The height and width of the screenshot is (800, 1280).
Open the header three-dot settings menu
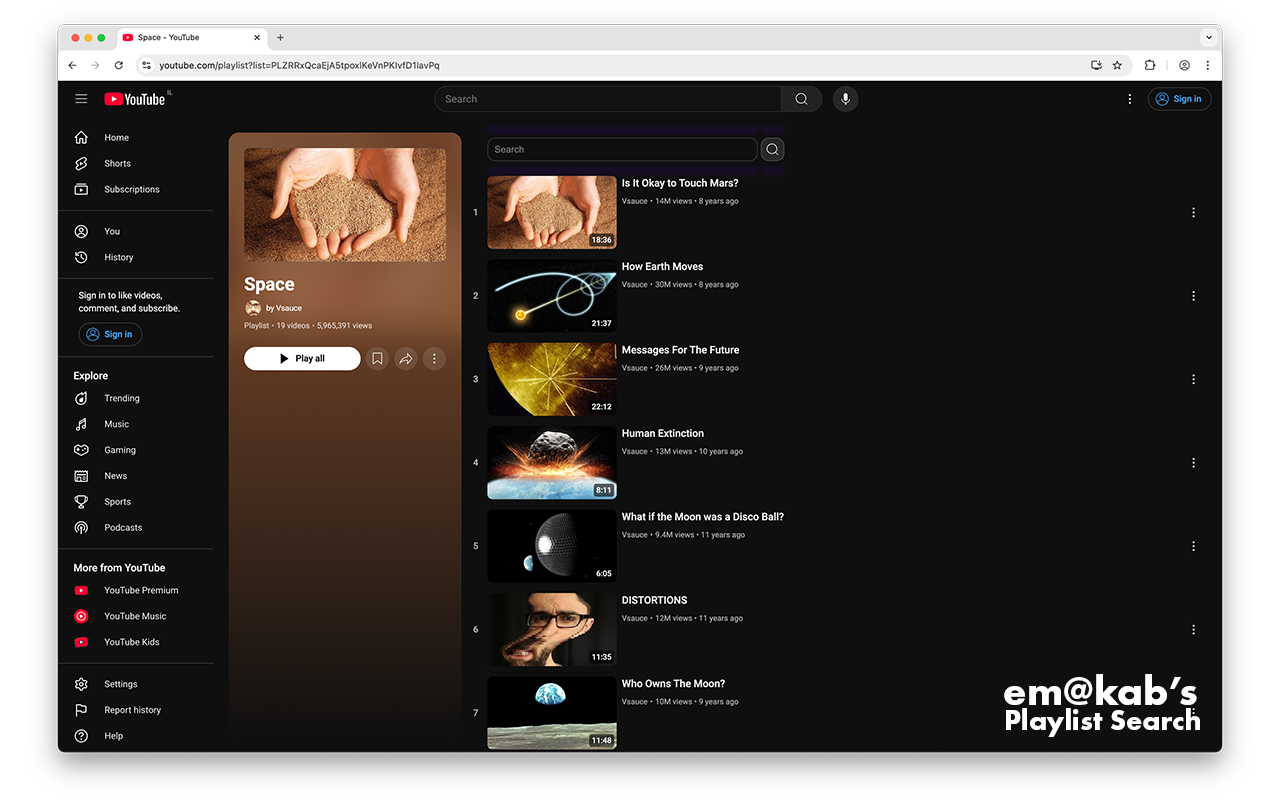tap(1130, 99)
